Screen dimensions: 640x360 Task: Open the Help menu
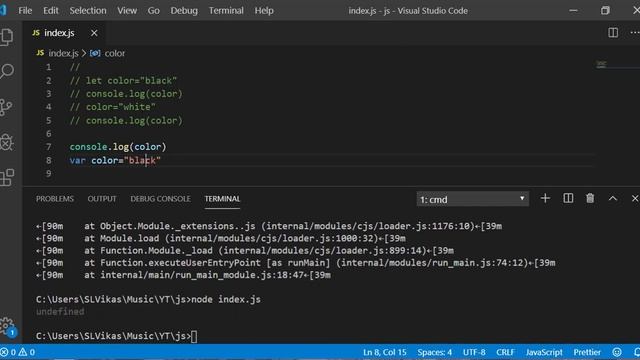coord(264,11)
